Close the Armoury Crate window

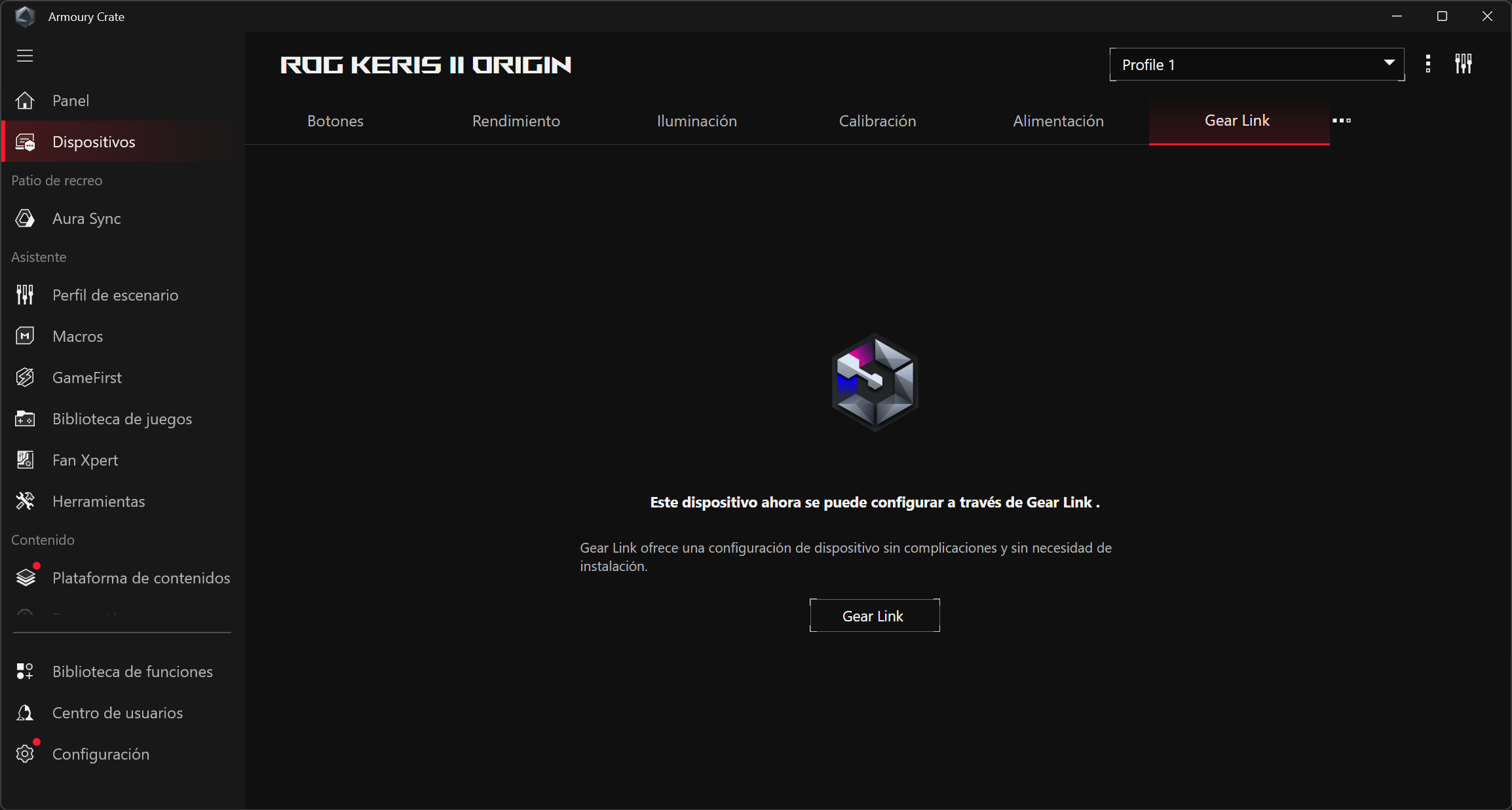point(1487,16)
